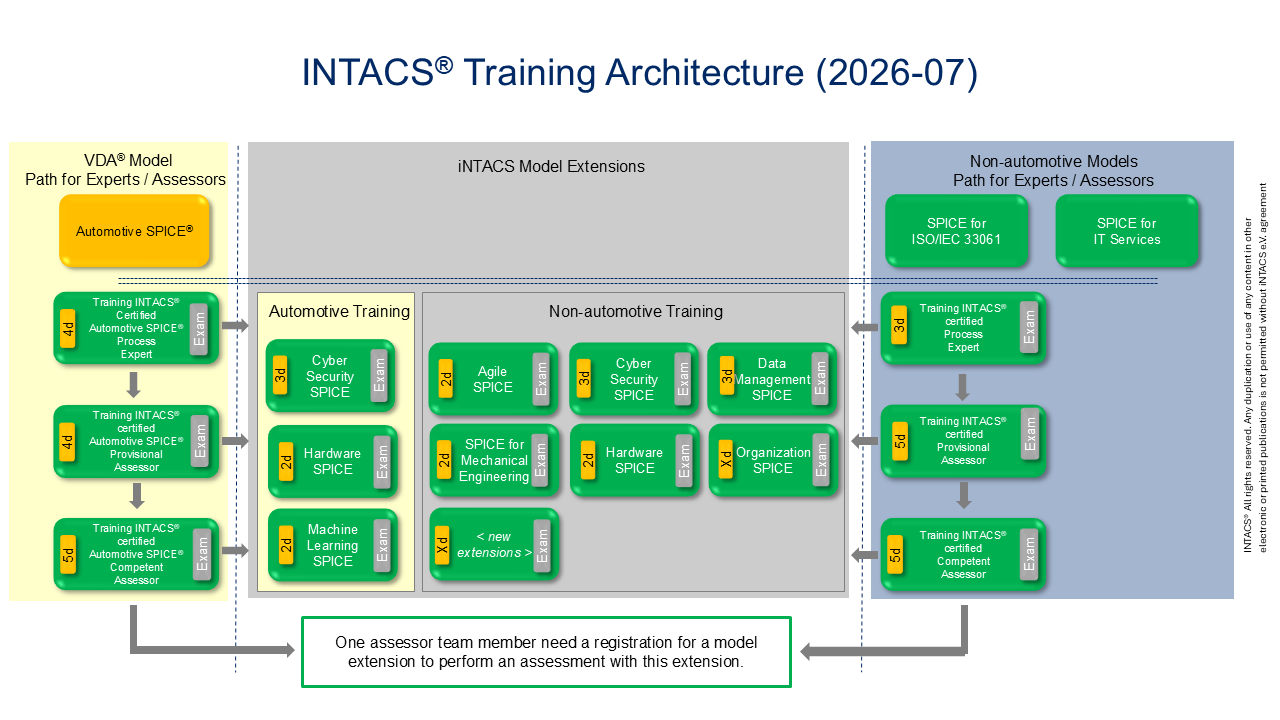Viewport: 1280px width, 720px height.
Task: Click the Exam tag on Data Management SPICE
Action: point(821,379)
